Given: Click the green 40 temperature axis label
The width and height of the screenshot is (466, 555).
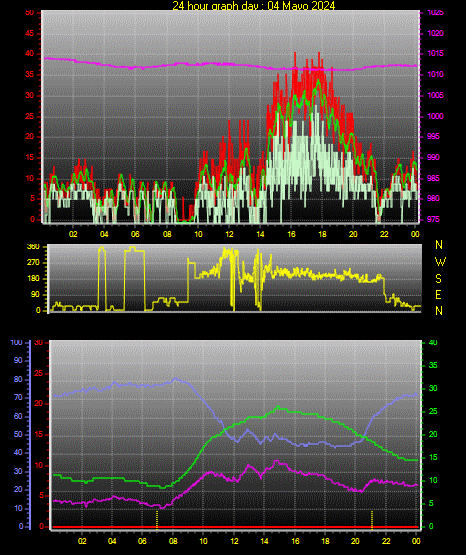Looking at the screenshot, I should coord(433,343).
